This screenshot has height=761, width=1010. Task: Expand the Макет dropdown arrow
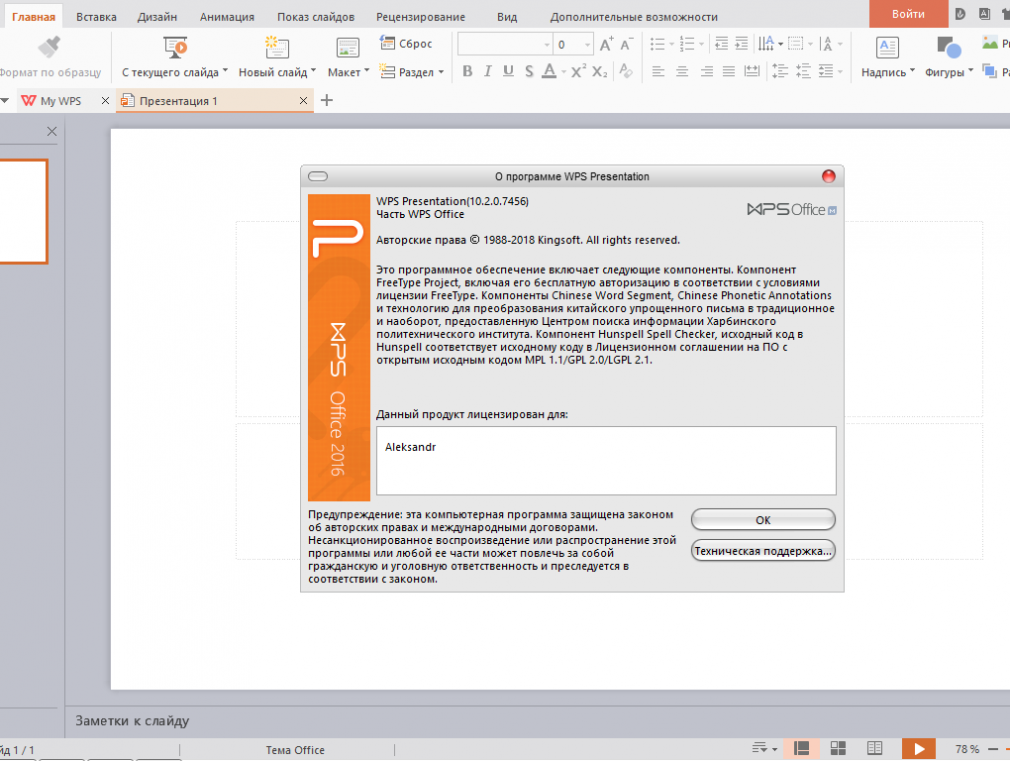click(x=367, y=70)
